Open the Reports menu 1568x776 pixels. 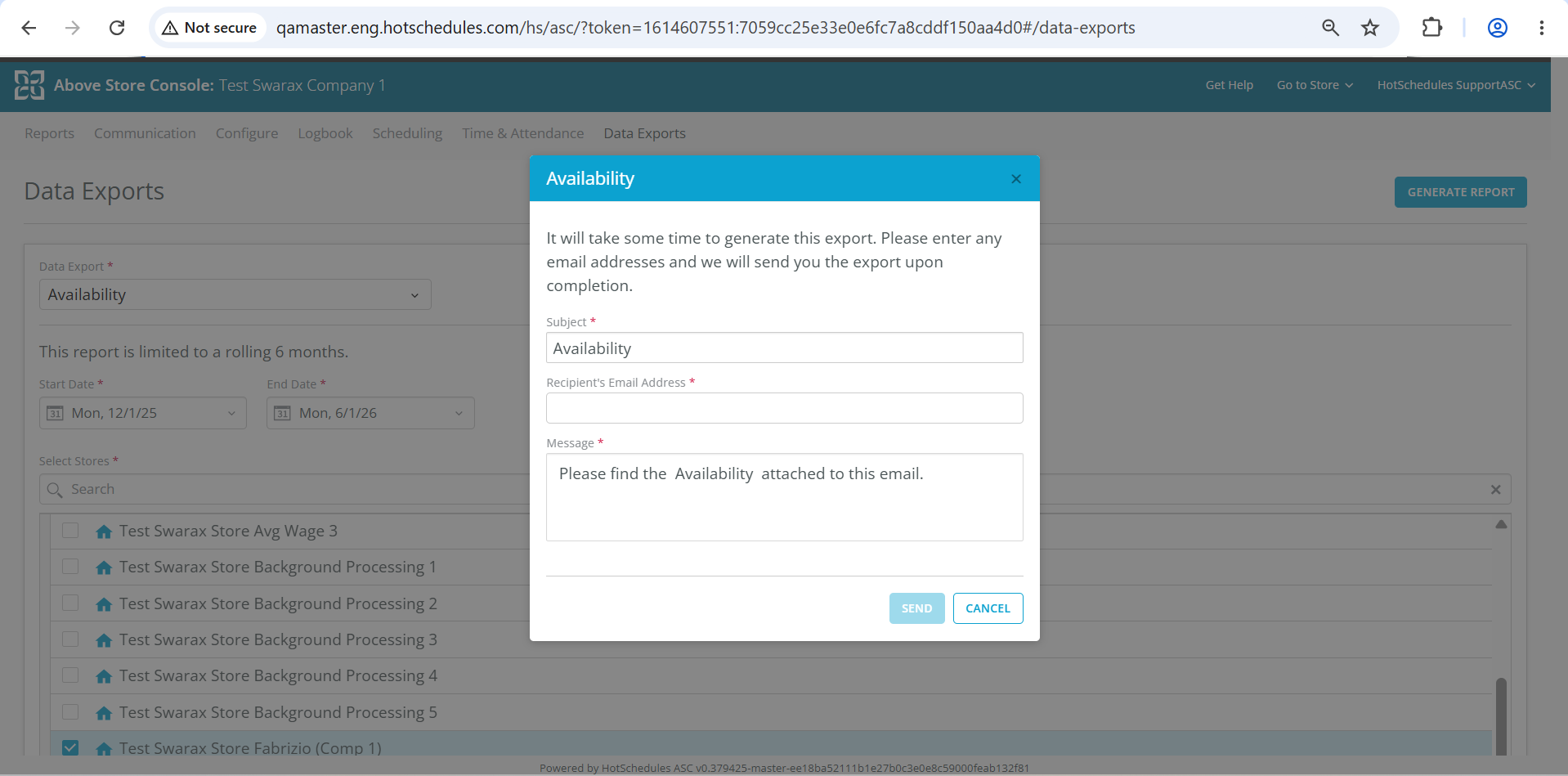point(49,133)
